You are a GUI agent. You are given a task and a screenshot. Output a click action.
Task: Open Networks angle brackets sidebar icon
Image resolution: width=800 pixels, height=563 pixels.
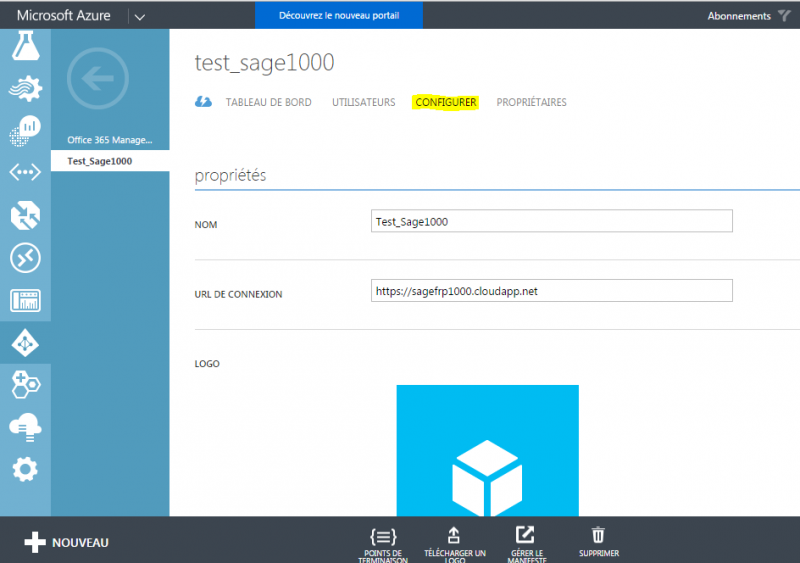26,173
